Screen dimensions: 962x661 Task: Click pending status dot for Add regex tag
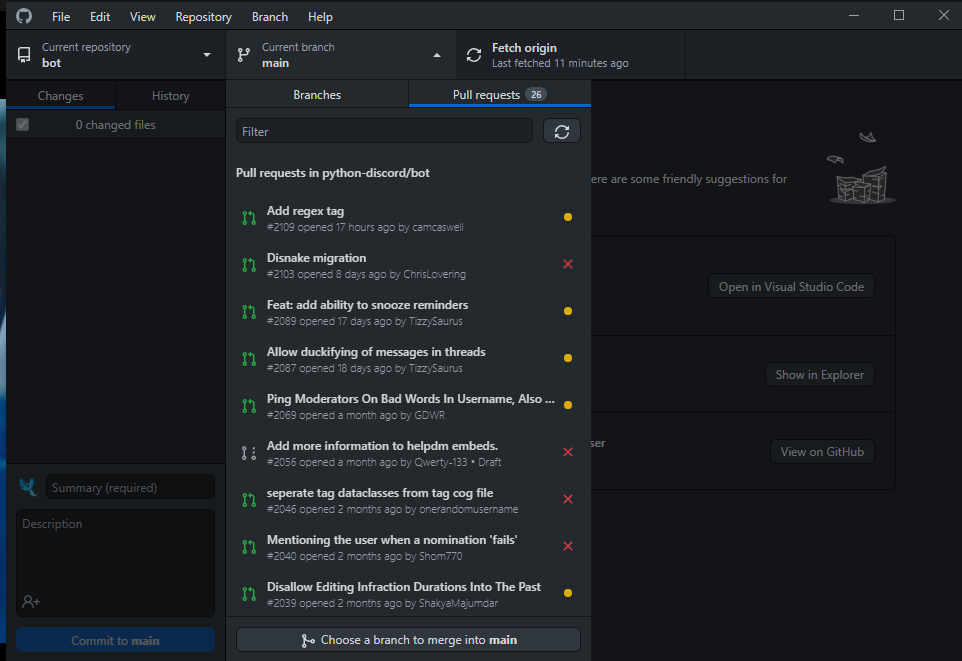[x=568, y=217]
